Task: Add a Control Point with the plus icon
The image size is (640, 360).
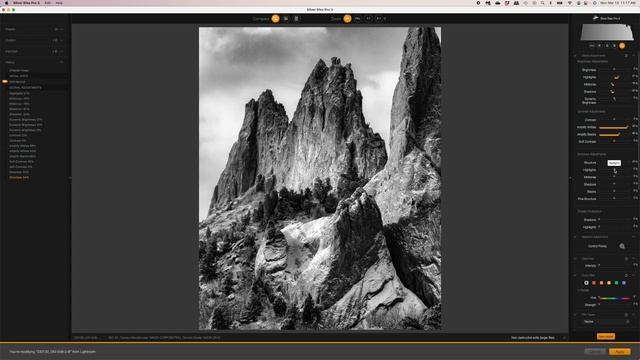Action: (x=622, y=246)
